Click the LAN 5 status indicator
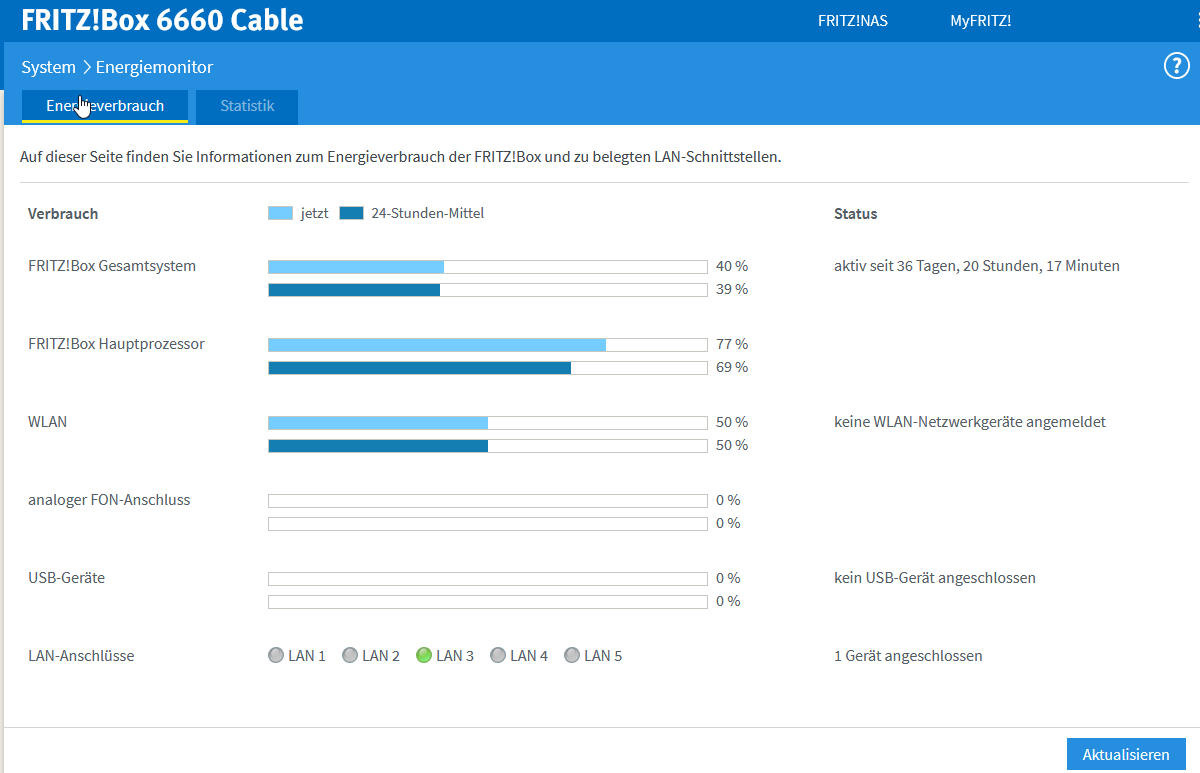1200x773 pixels. [x=571, y=655]
